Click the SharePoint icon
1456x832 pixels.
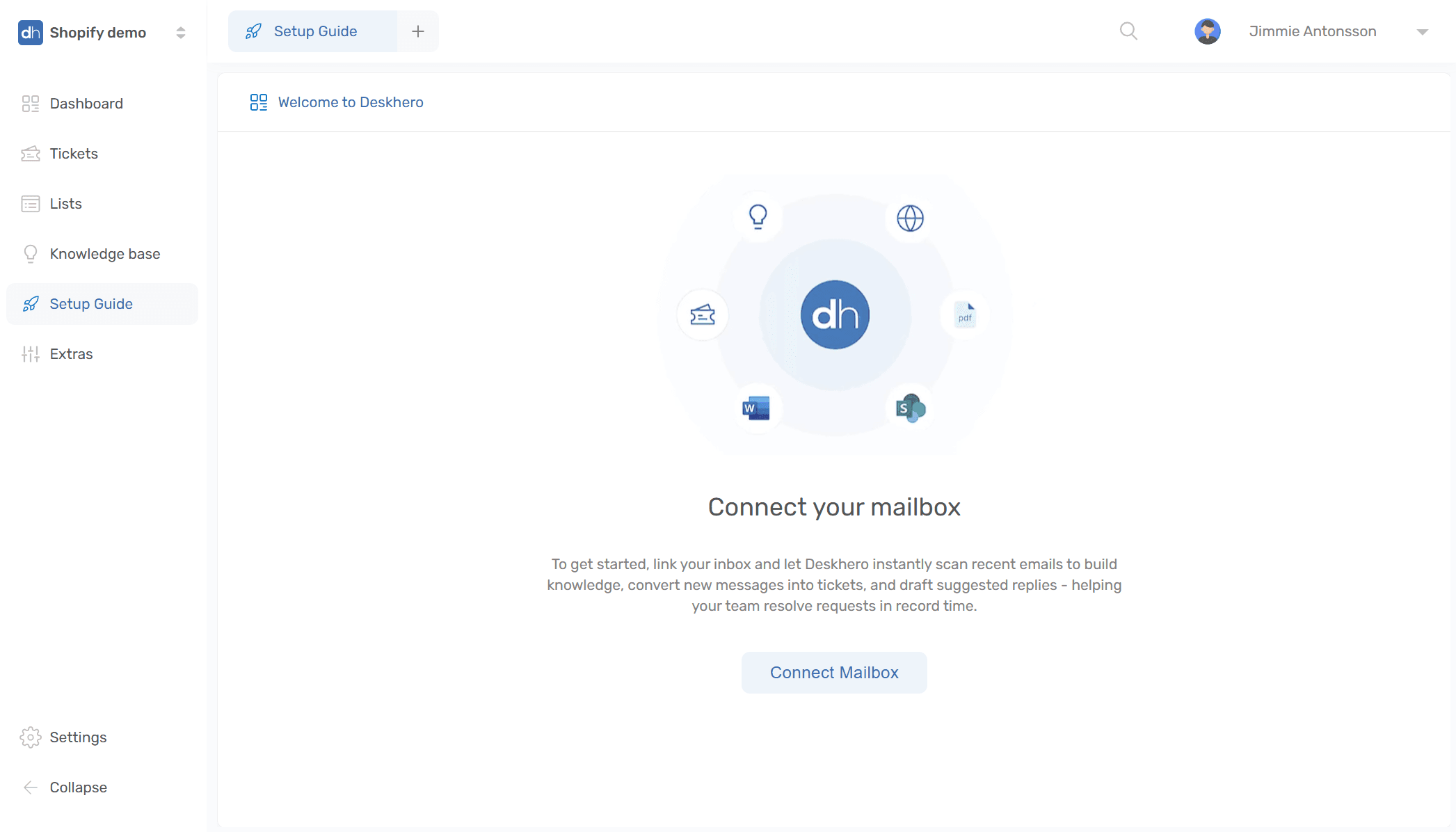click(x=910, y=408)
